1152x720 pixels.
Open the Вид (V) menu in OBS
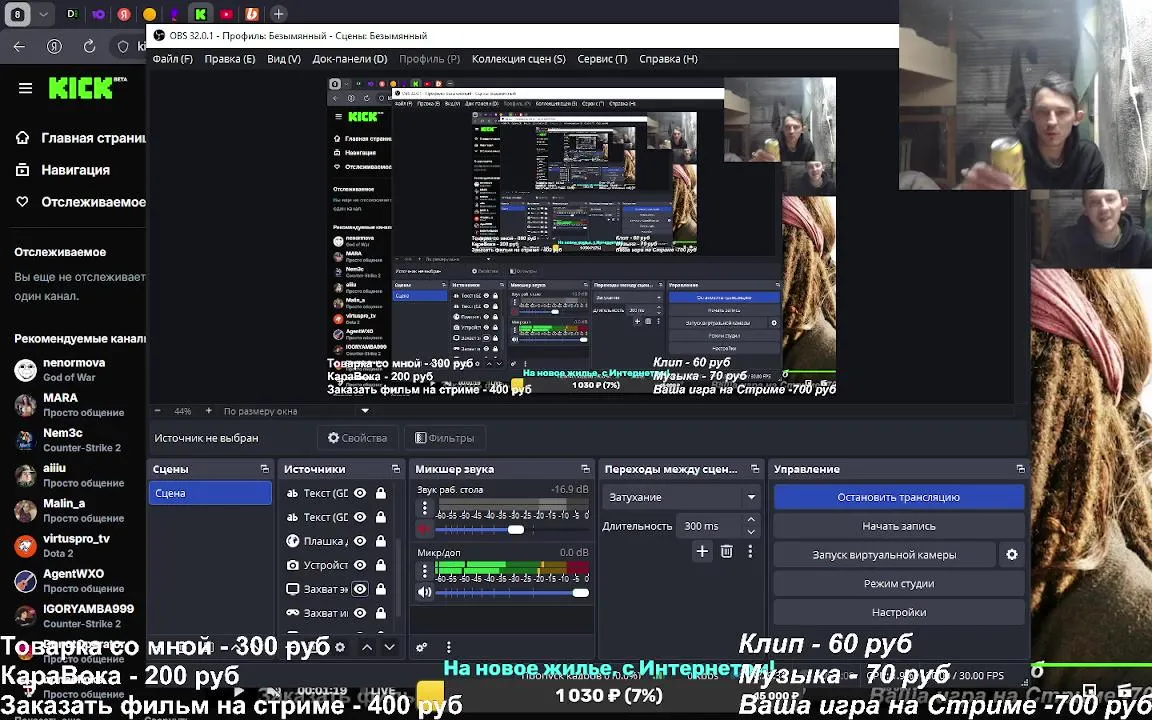284,59
